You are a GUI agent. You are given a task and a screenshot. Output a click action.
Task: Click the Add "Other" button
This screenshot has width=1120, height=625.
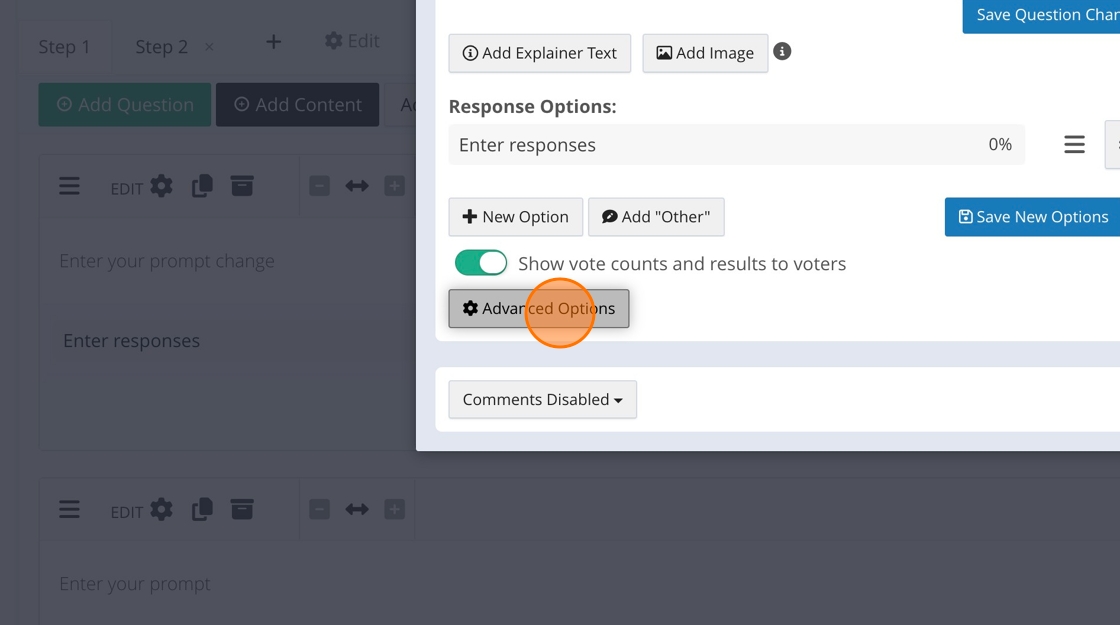click(656, 217)
